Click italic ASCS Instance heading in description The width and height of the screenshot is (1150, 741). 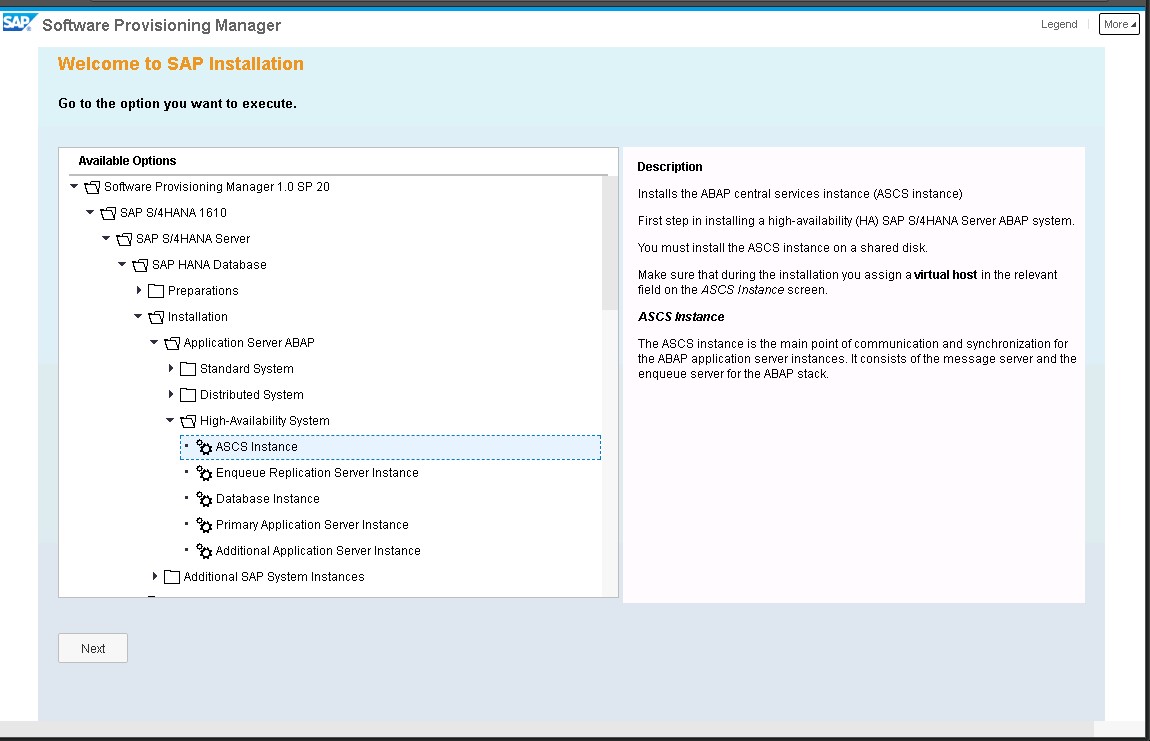[681, 317]
